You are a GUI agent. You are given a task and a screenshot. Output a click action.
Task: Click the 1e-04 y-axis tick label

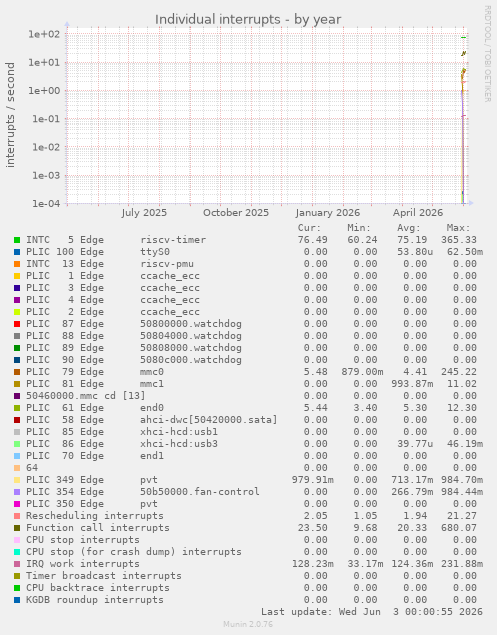click(x=45, y=204)
